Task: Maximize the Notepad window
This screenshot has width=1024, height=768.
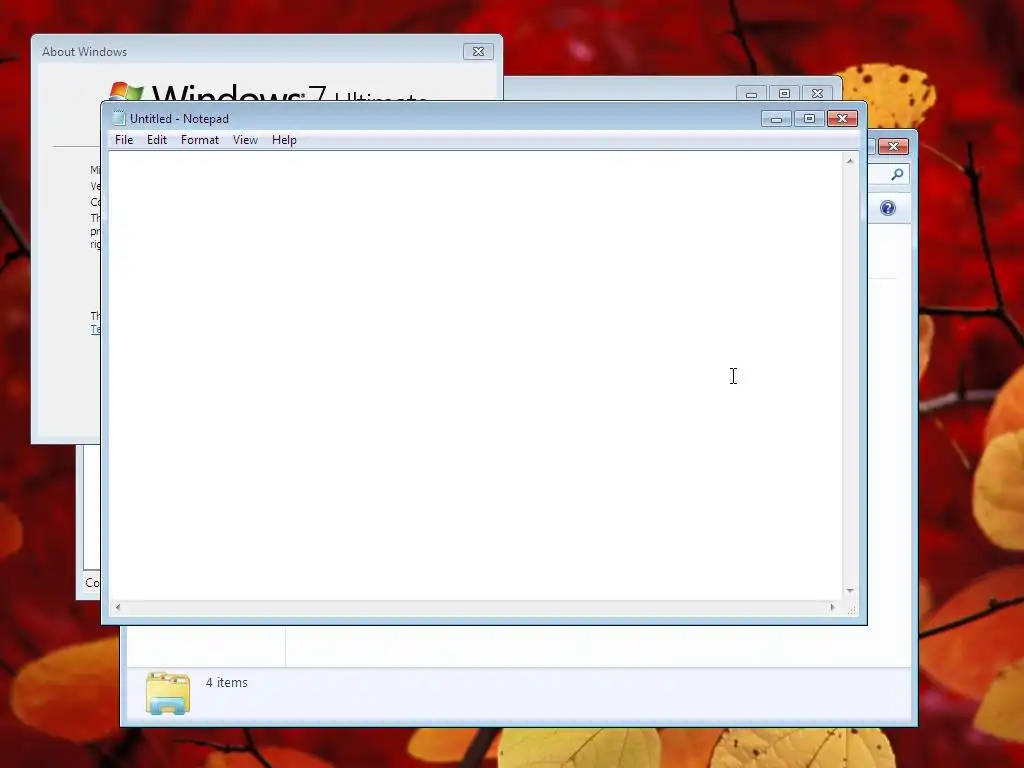Action: 809,118
